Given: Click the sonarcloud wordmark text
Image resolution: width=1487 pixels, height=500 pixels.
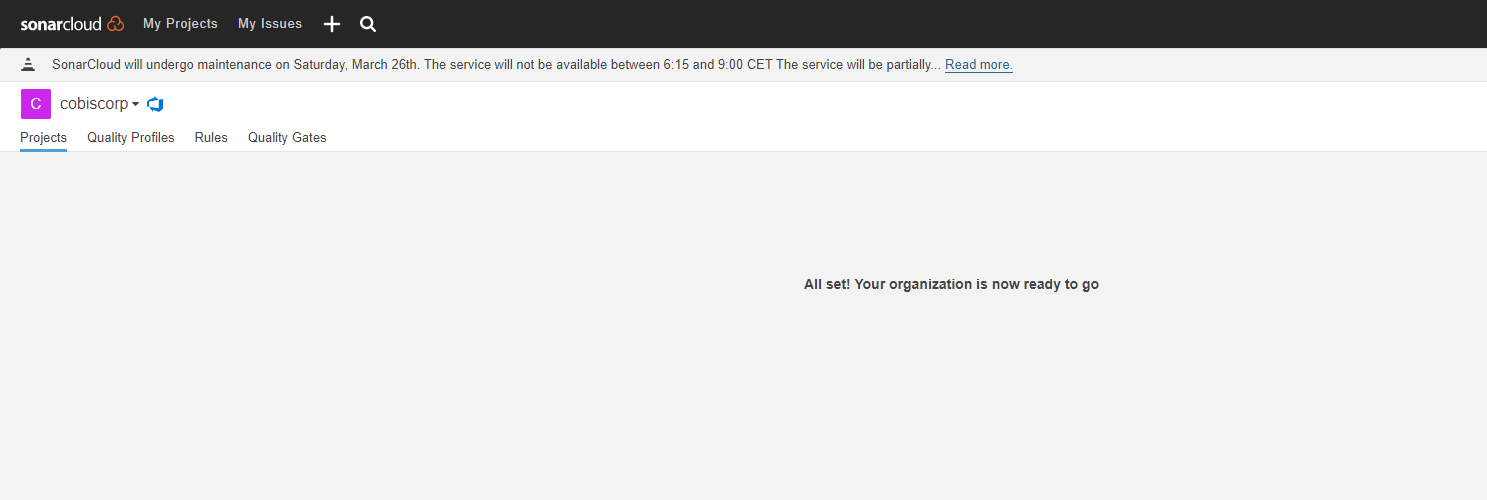Looking at the screenshot, I should pyautogui.click(x=61, y=24).
